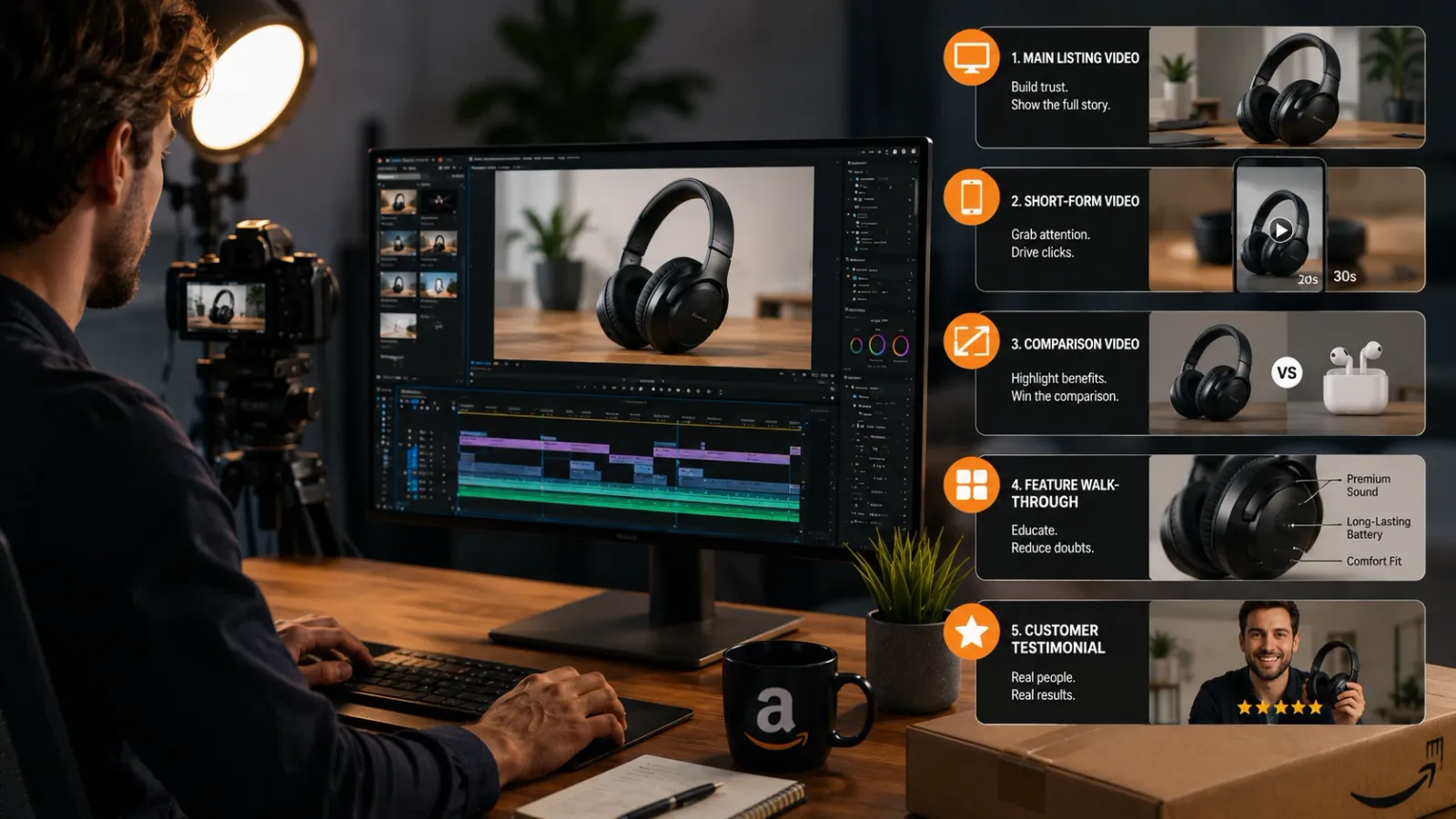Select the "2. SHORT-FORM VIDEO" heading
1456x819 pixels.
[x=1075, y=201]
